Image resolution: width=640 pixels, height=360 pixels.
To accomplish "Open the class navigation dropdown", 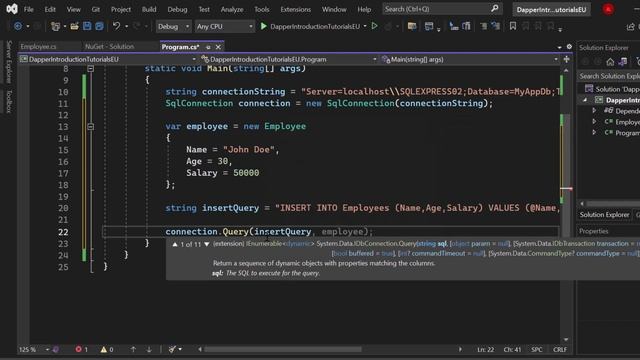I will click(x=289, y=59).
